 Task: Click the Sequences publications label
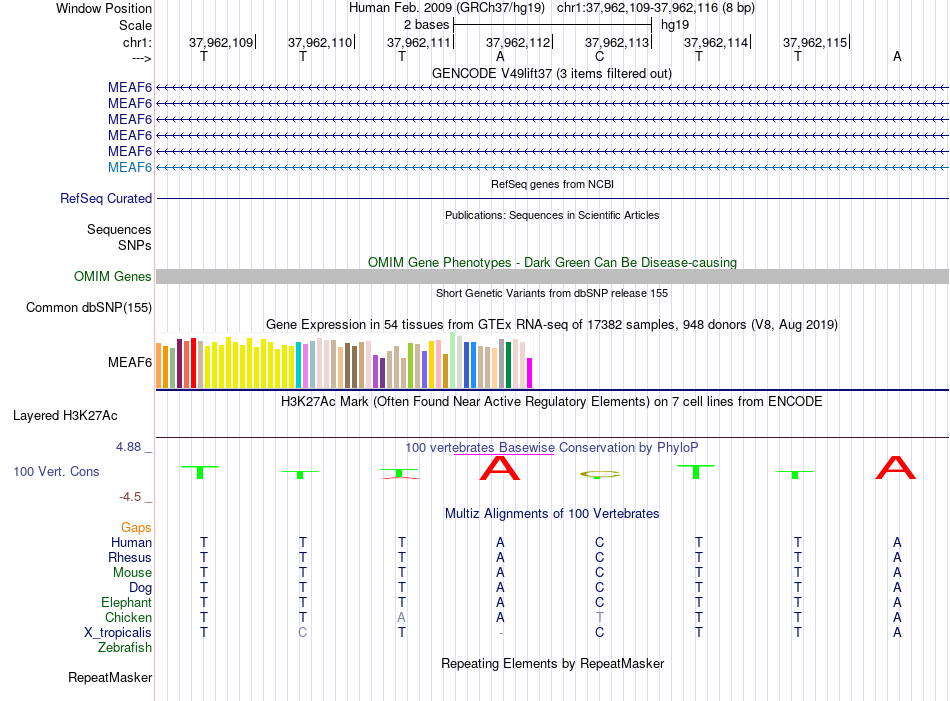tap(119, 230)
